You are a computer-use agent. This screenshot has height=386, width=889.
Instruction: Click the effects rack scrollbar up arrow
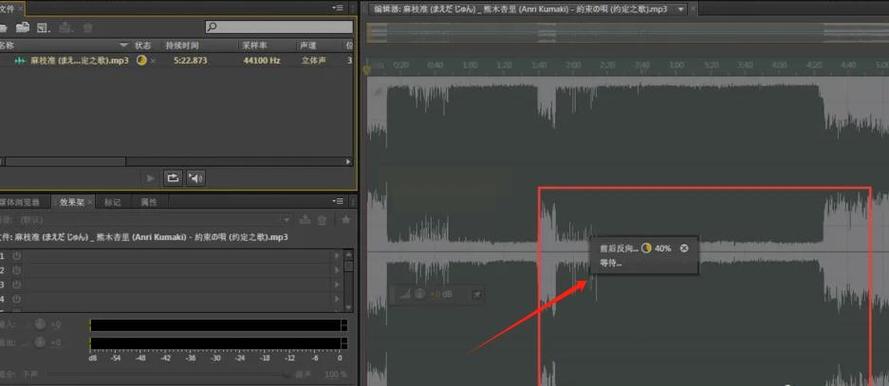[349, 254]
